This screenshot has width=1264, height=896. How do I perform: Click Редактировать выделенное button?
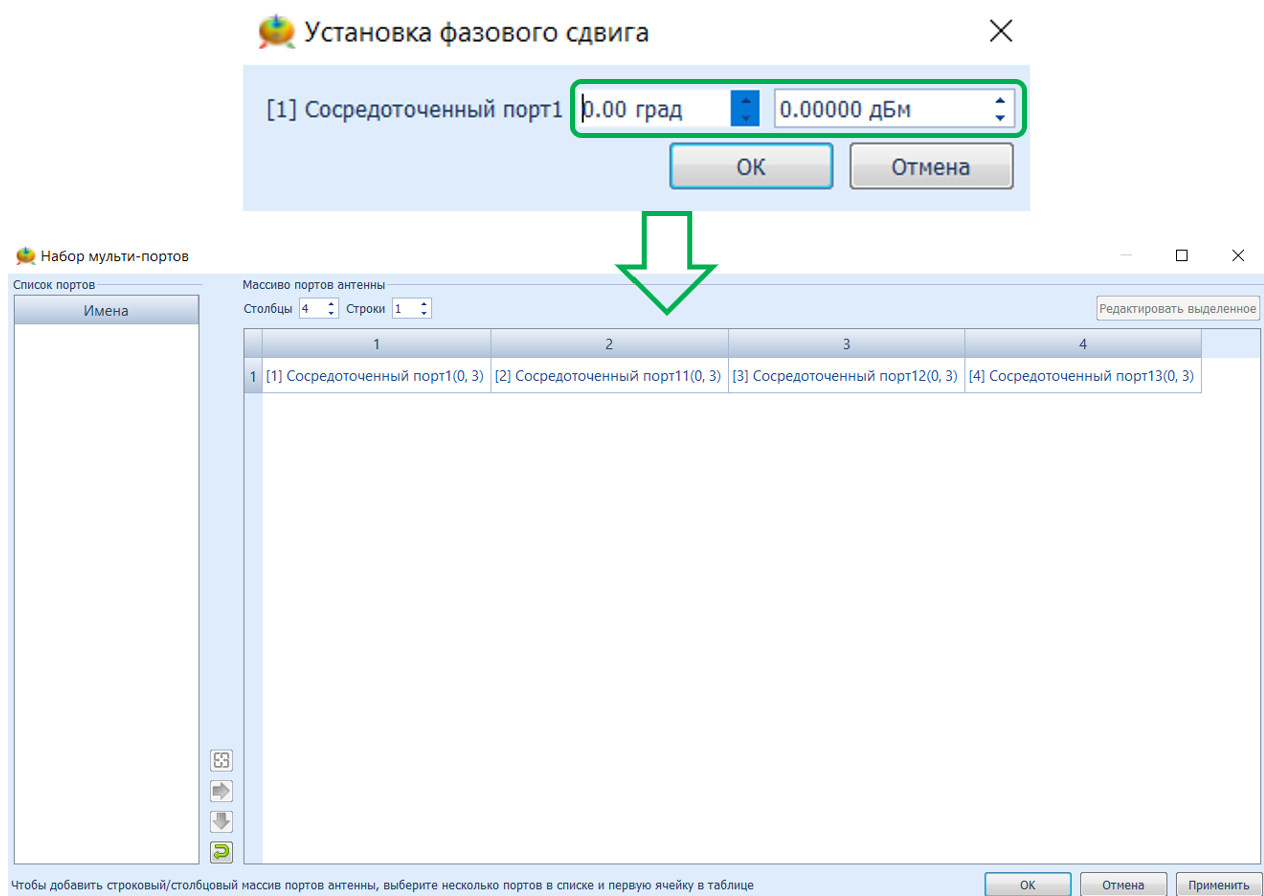[1177, 309]
